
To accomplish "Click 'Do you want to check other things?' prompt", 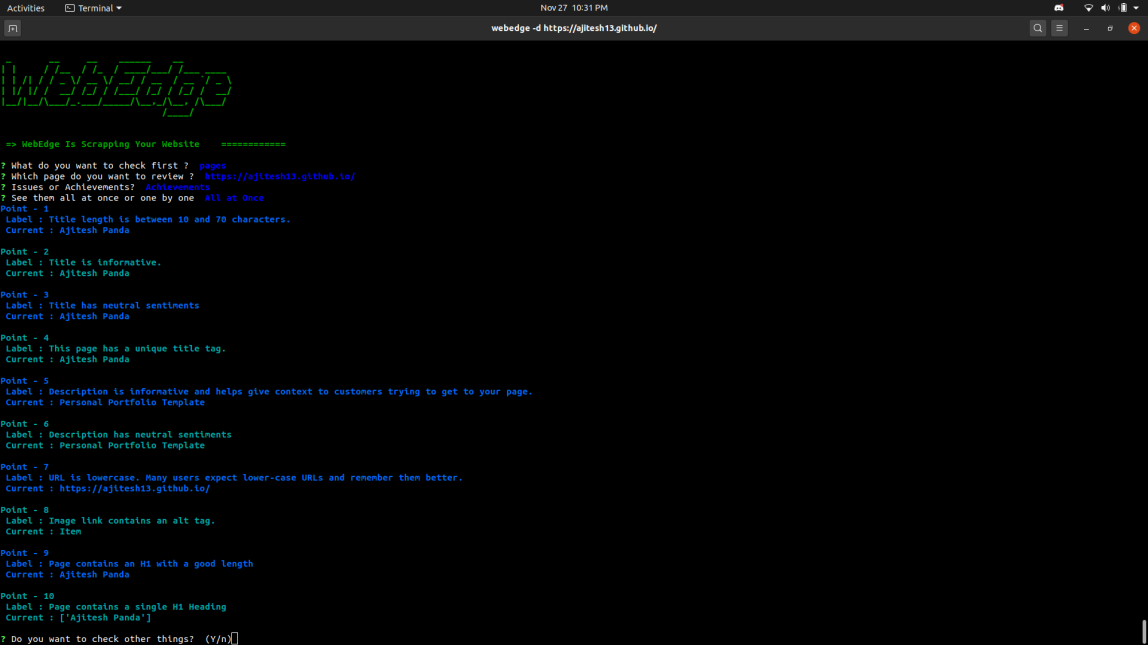I will [102, 639].
